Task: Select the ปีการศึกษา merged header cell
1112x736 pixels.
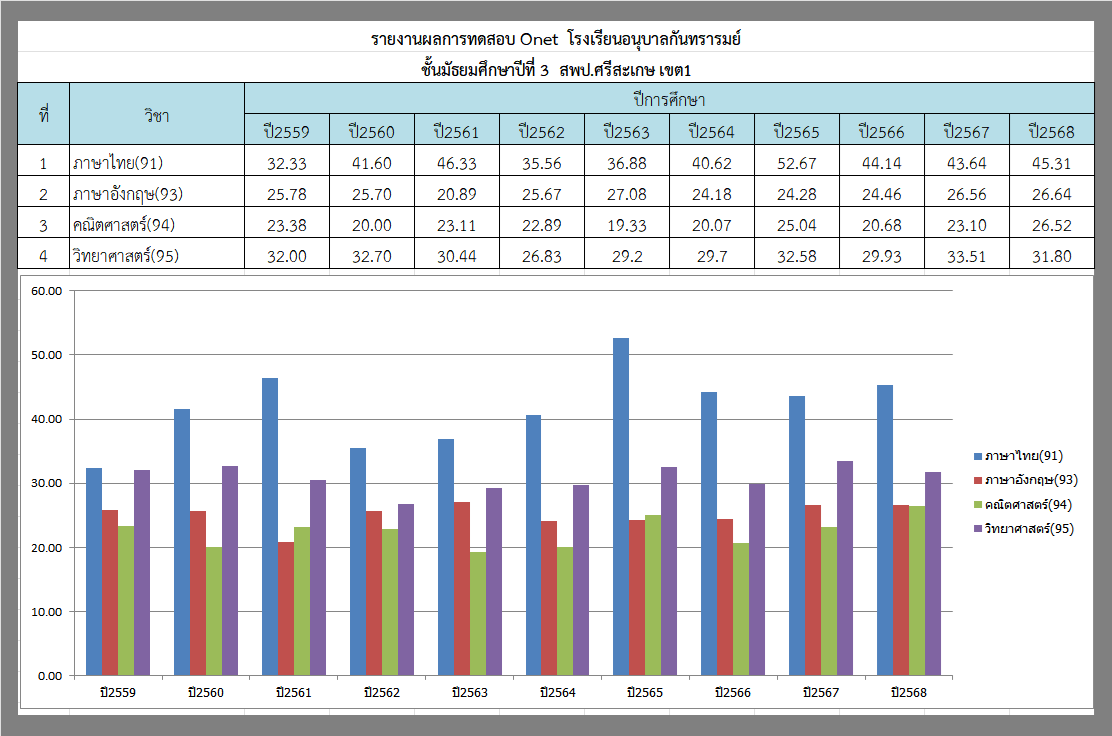Action: (x=669, y=99)
